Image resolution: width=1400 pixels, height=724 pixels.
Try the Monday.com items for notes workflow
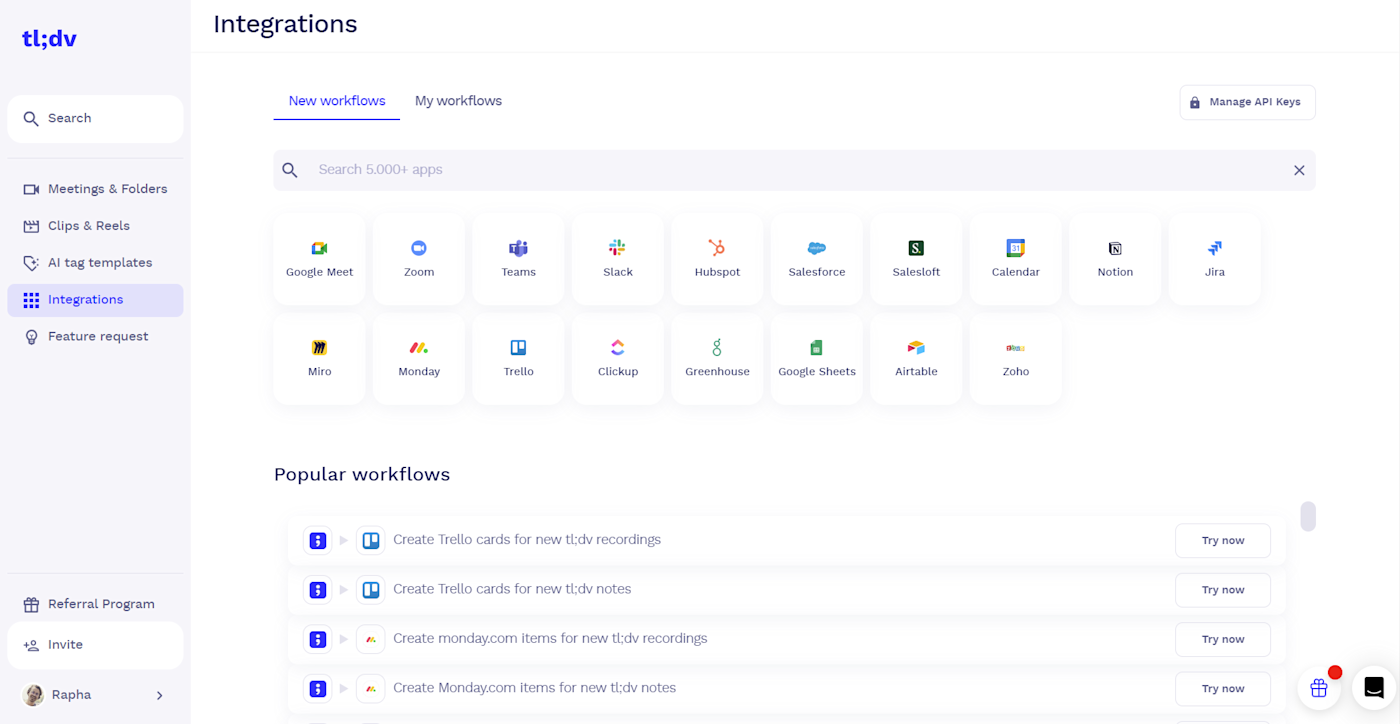click(x=1223, y=689)
